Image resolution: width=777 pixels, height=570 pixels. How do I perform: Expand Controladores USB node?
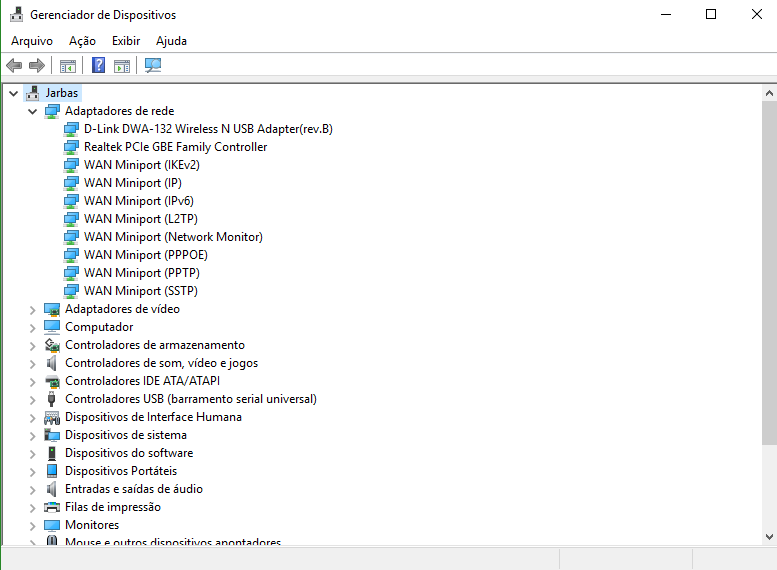33,400
